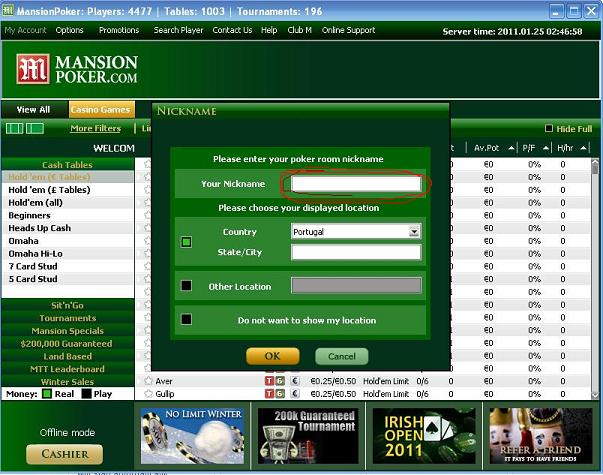Viewport: 603px width, 475px height.
Task: Favorite the Gulip table star
Action: tap(148, 393)
